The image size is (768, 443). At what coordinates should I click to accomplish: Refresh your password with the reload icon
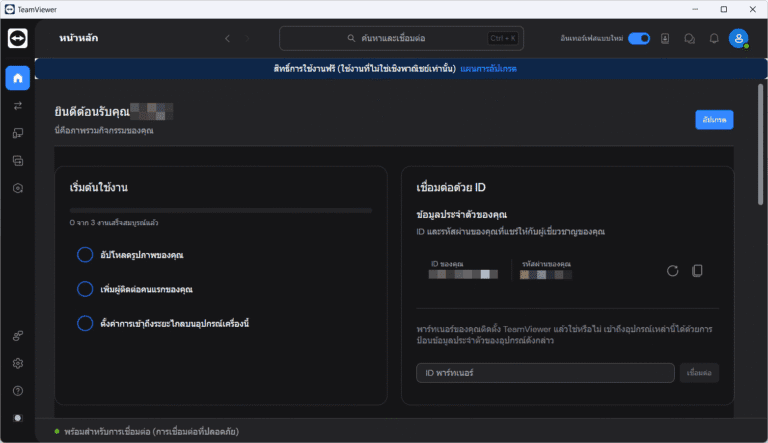672,271
